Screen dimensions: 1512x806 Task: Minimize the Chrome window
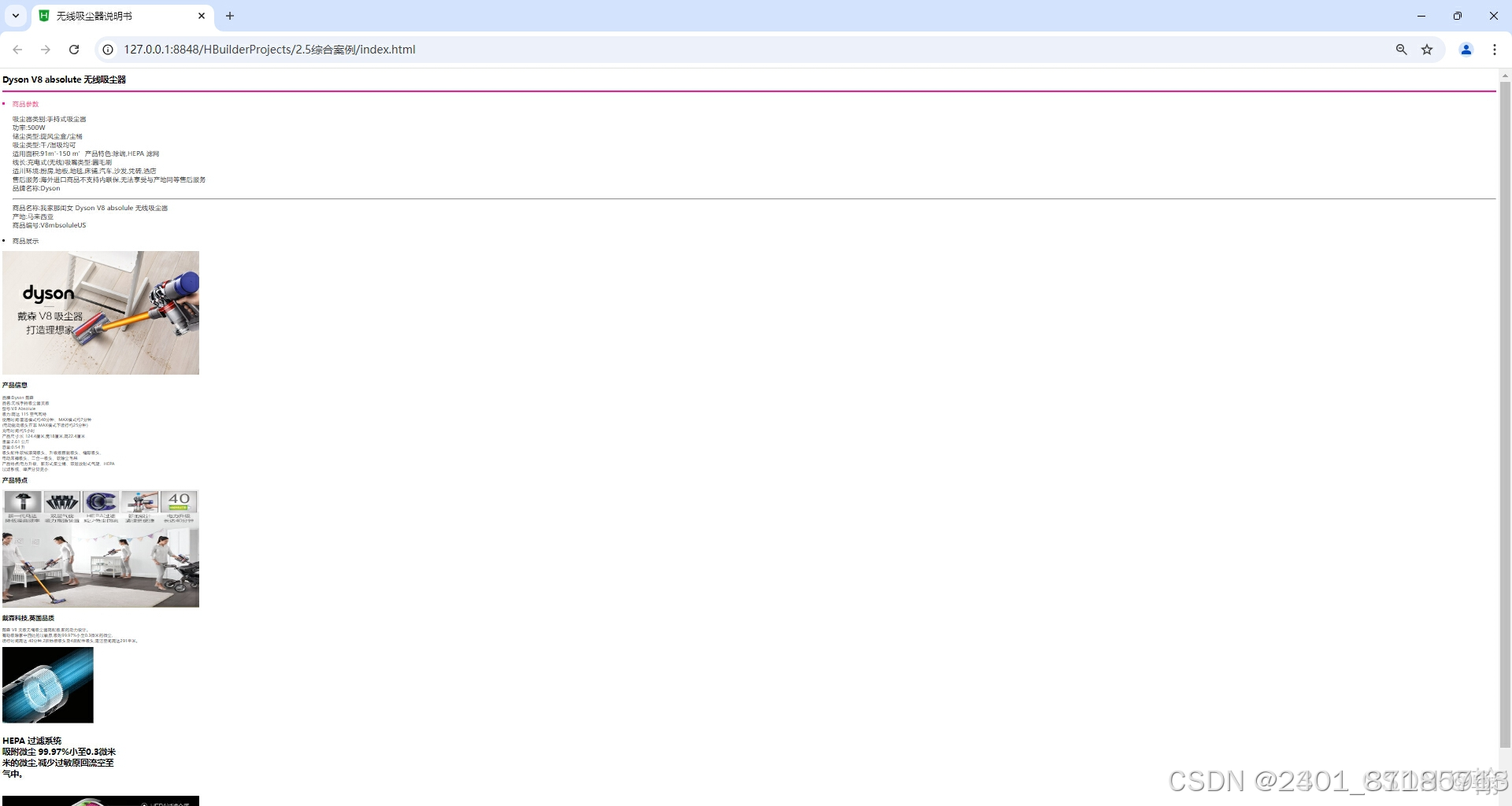[x=1421, y=16]
